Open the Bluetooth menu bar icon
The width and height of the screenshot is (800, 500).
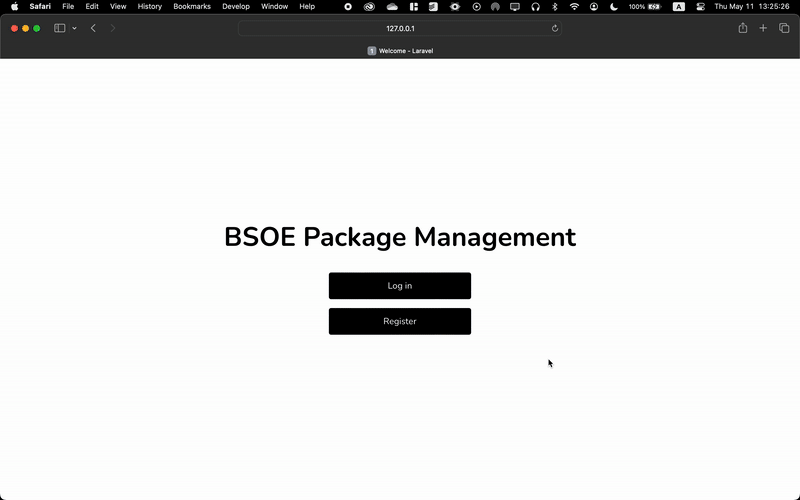coord(555,7)
